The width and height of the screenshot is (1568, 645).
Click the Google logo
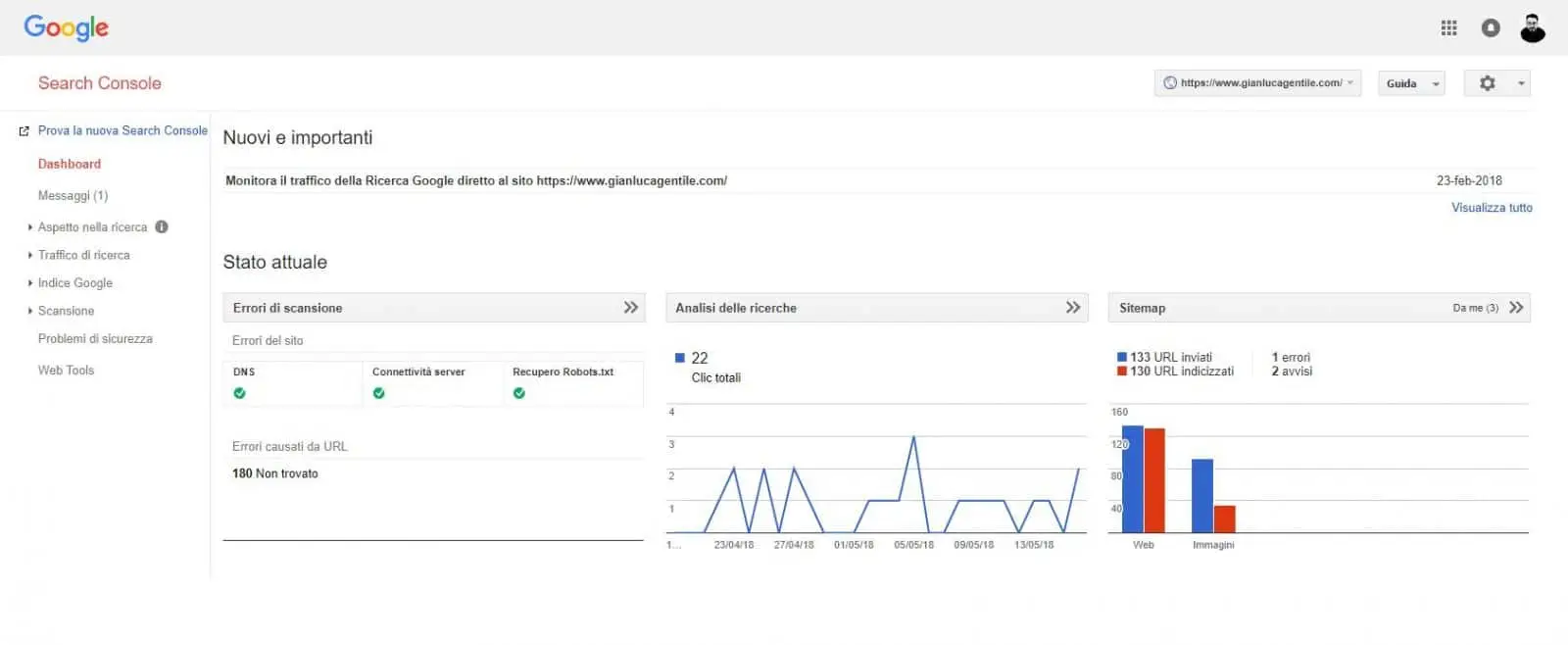click(x=67, y=28)
